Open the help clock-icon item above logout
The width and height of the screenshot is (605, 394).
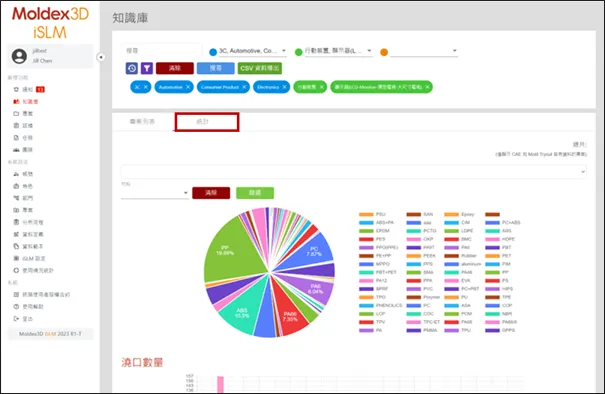tap(29, 307)
